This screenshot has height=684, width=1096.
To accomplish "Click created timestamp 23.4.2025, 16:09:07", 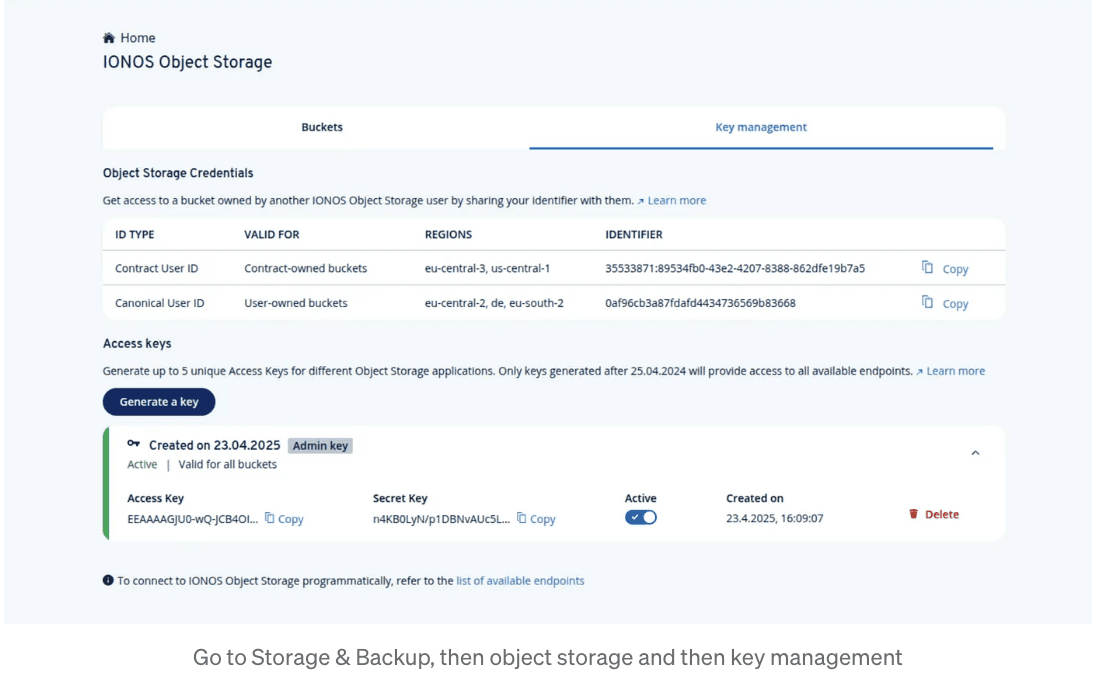I will [774, 518].
